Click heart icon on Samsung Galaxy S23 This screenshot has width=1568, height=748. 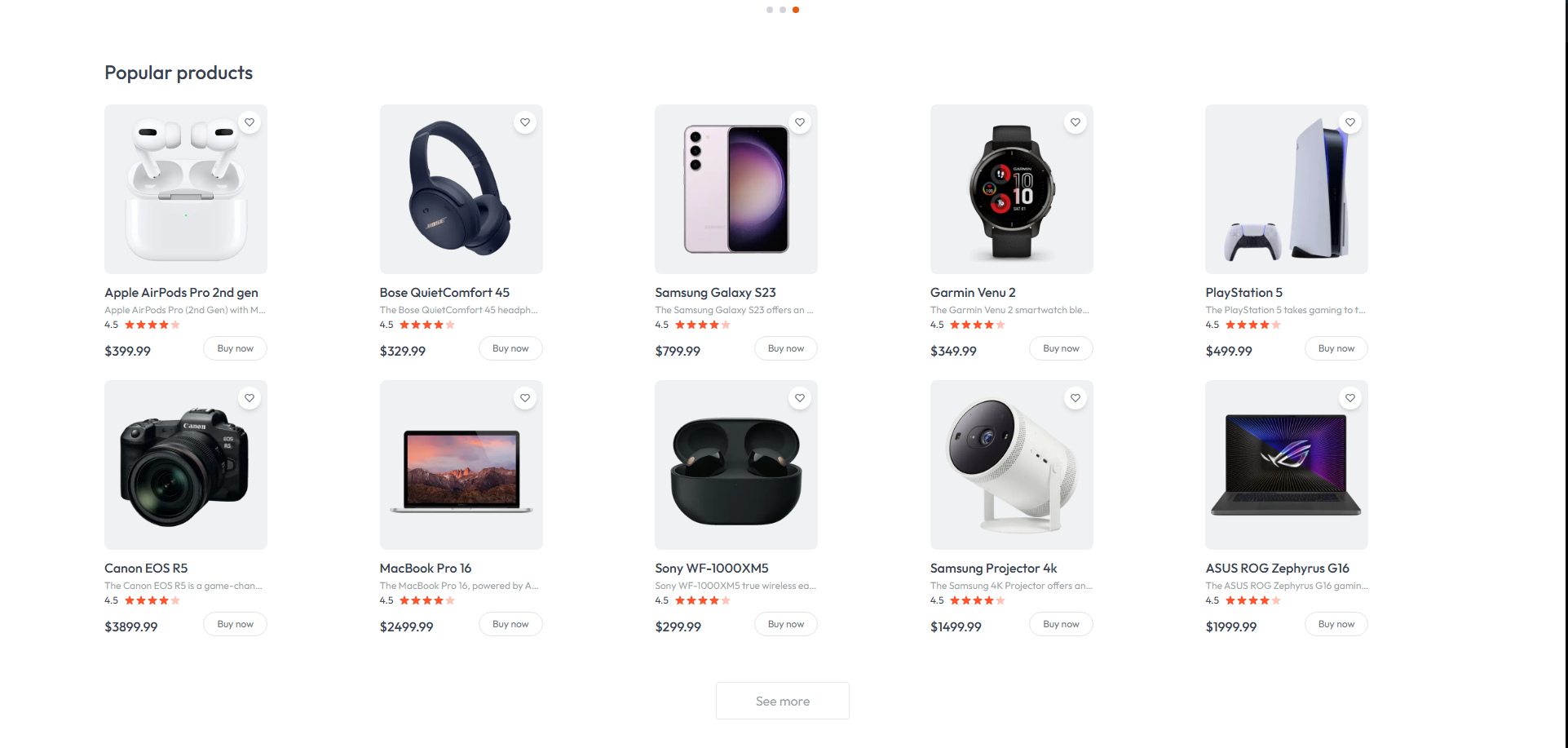click(800, 122)
